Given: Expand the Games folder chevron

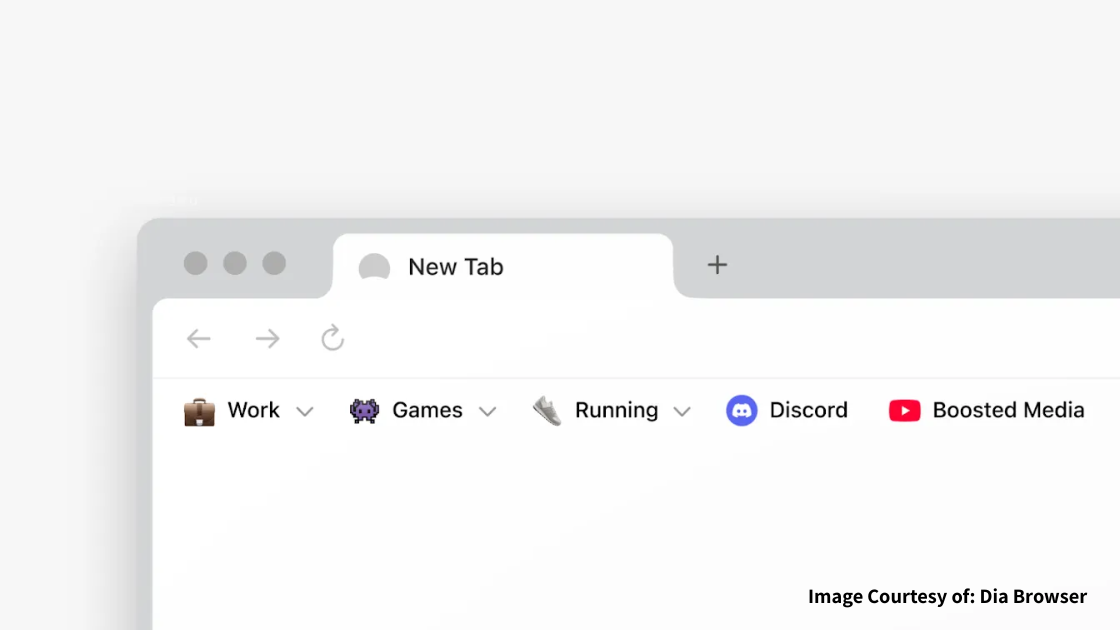Looking at the screenshot, I should (487, 412).
